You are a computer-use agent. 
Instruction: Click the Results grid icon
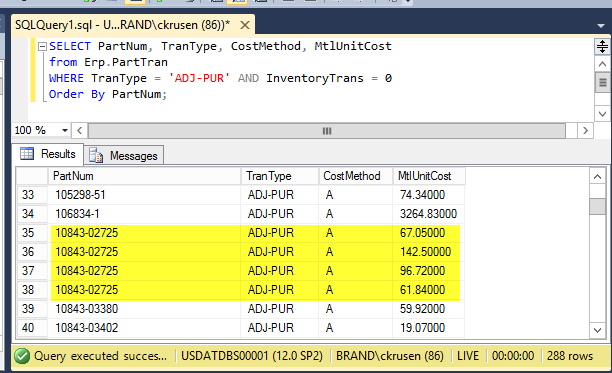coord(27,154)
